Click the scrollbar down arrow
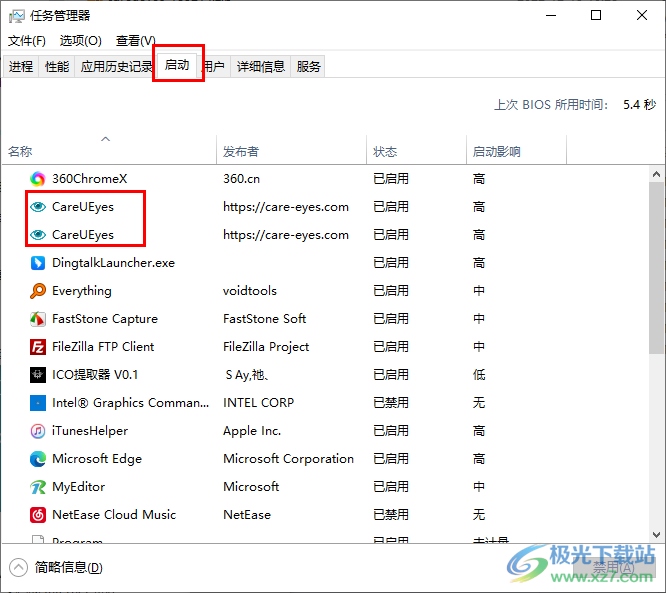The image size is (666, 593). click(x=656, y=534)
